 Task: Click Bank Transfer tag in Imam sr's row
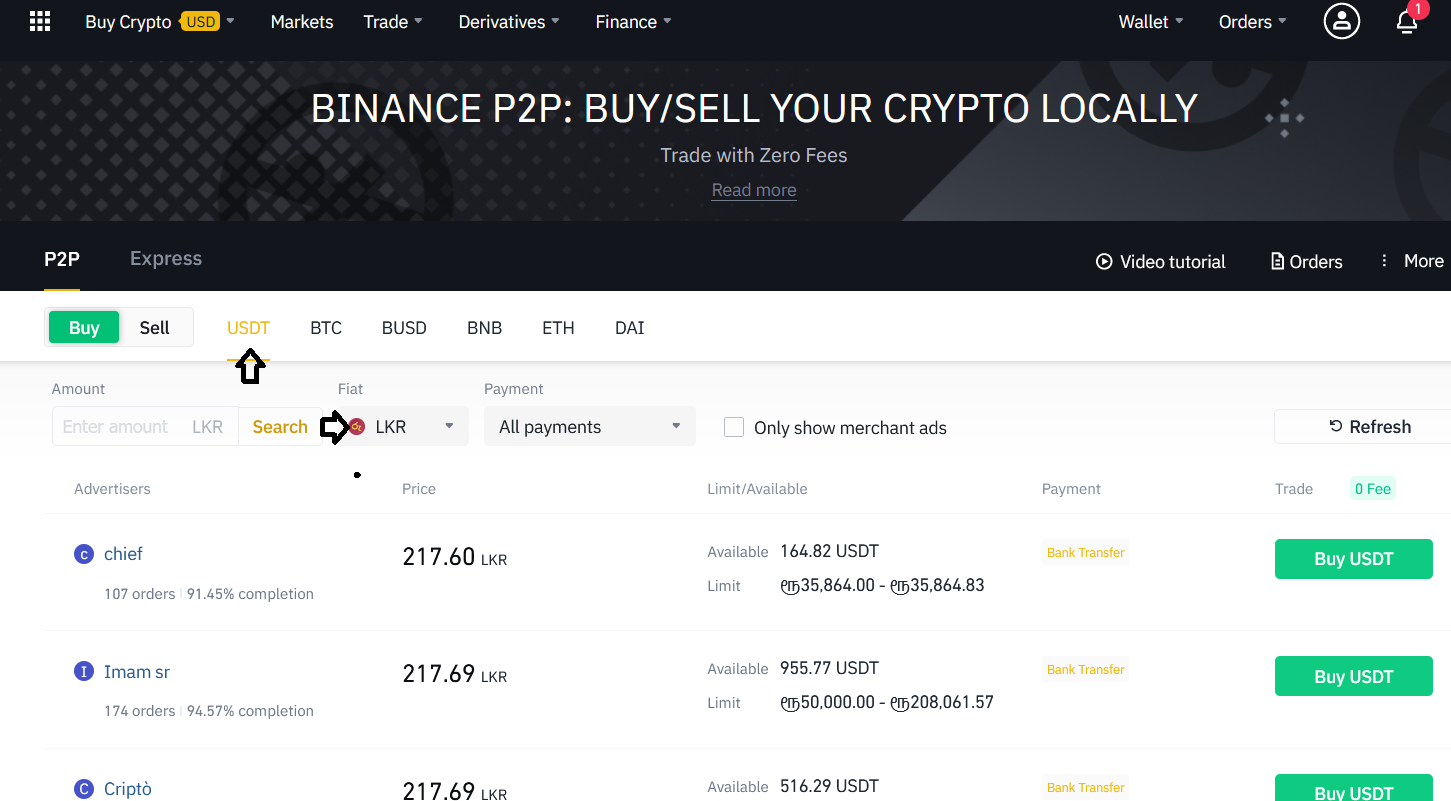coord(1086,669)
